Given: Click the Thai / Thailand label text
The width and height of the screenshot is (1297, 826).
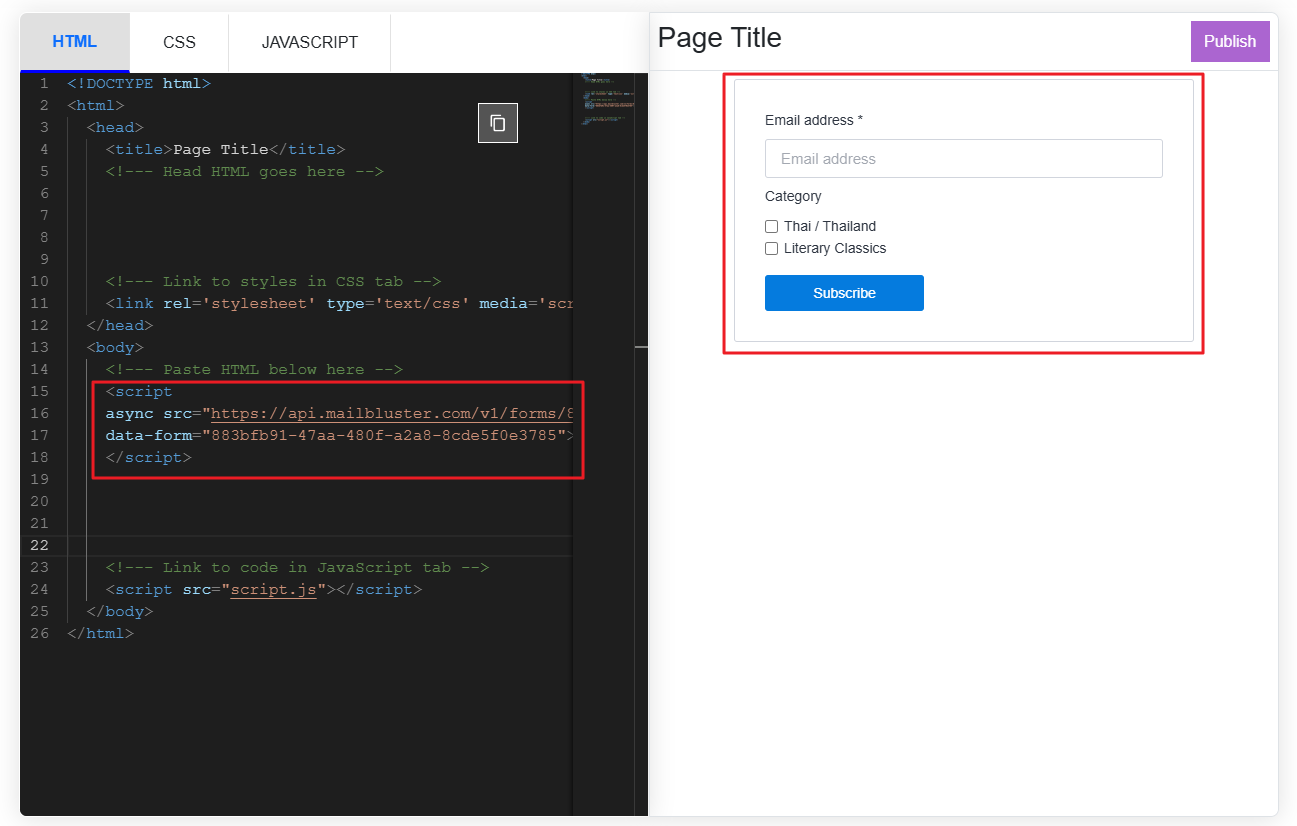Looking at the screenshot, I should (830, 227).
